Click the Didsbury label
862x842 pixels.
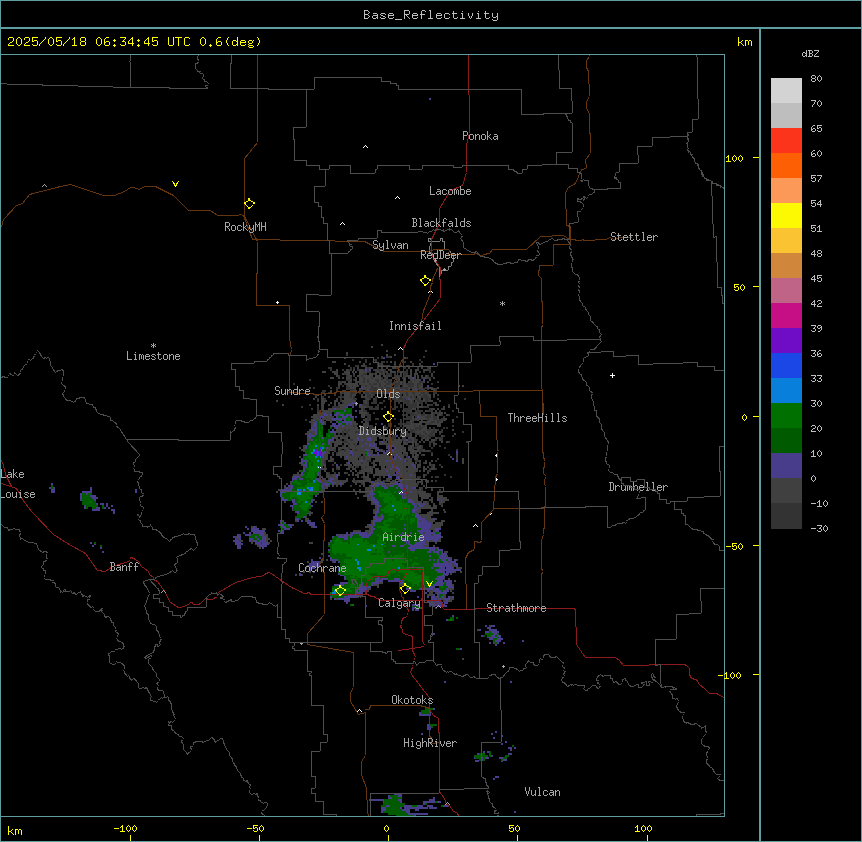point(383,431)
